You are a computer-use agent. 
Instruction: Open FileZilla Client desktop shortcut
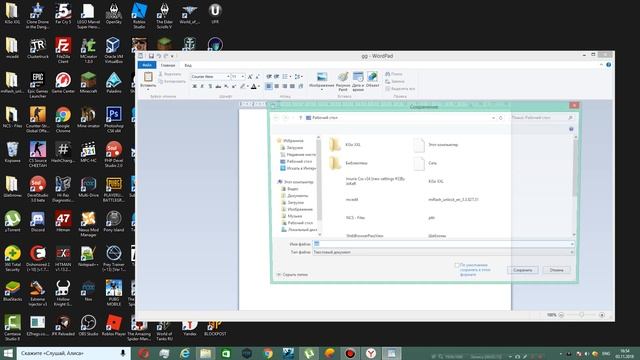[x=63, y=50]
